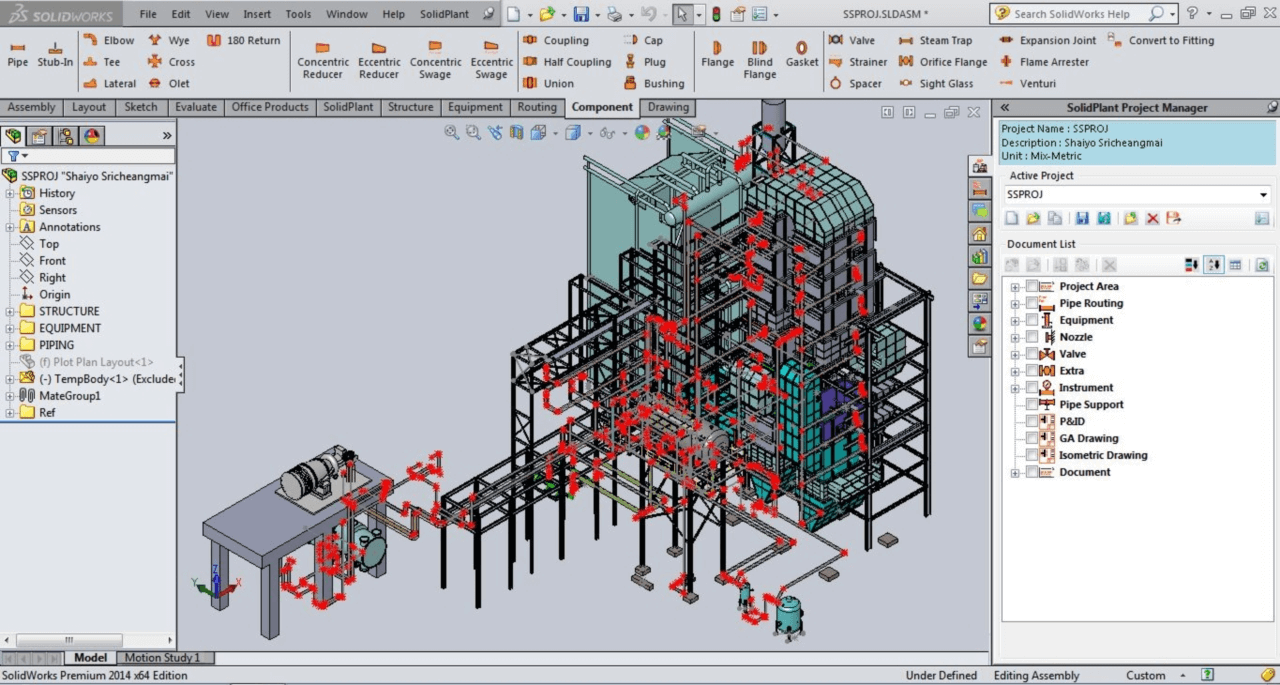Pick the Wye fitting
This screenshot has width=1280, height=685.
click(169, 40)
